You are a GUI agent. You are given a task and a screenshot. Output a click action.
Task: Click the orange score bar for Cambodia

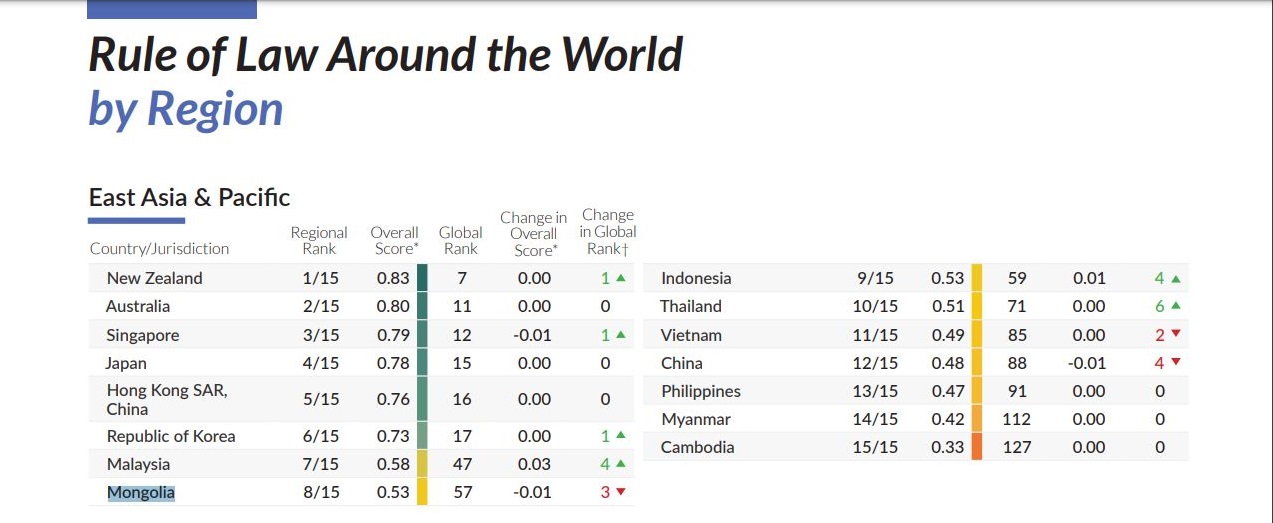click(977, 447)
